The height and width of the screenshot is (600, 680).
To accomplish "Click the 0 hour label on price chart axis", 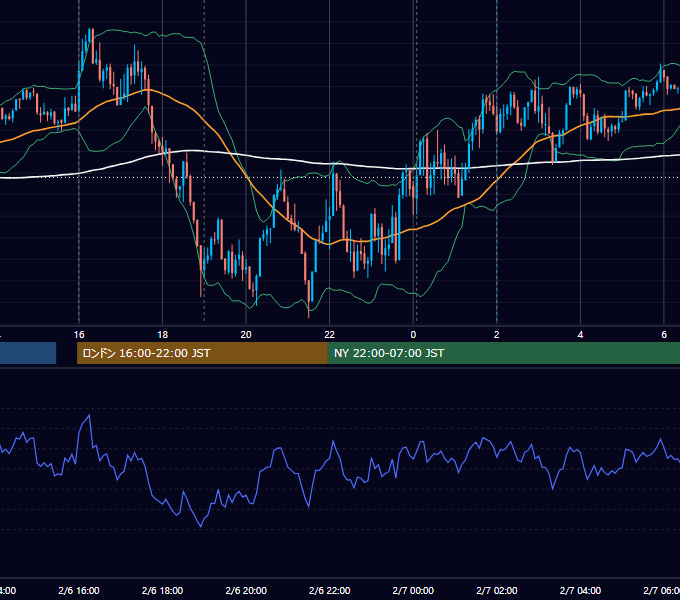I will point(413,335).
